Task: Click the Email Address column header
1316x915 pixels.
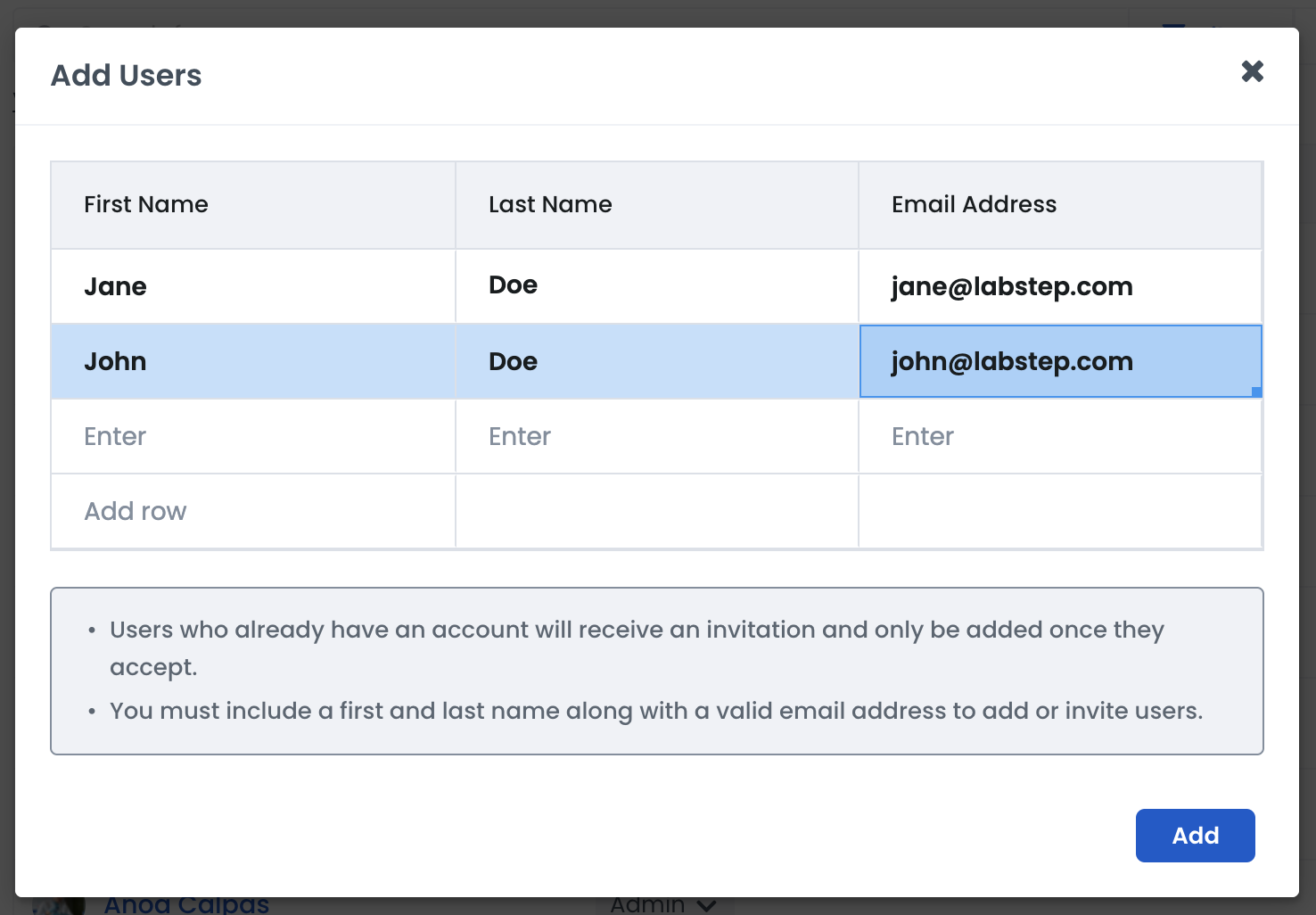Action: [974, 204]
